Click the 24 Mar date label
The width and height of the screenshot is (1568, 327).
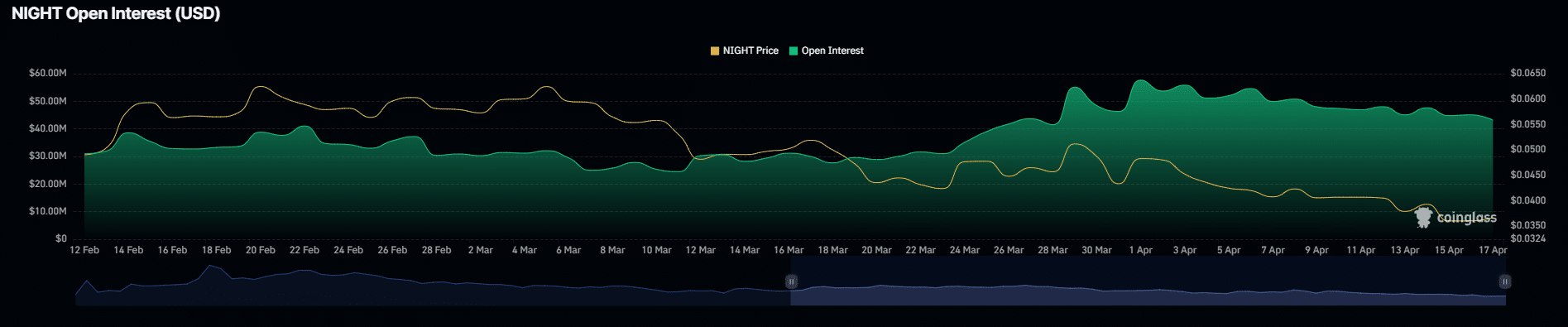pyautogui.click(x=965, y=250)
